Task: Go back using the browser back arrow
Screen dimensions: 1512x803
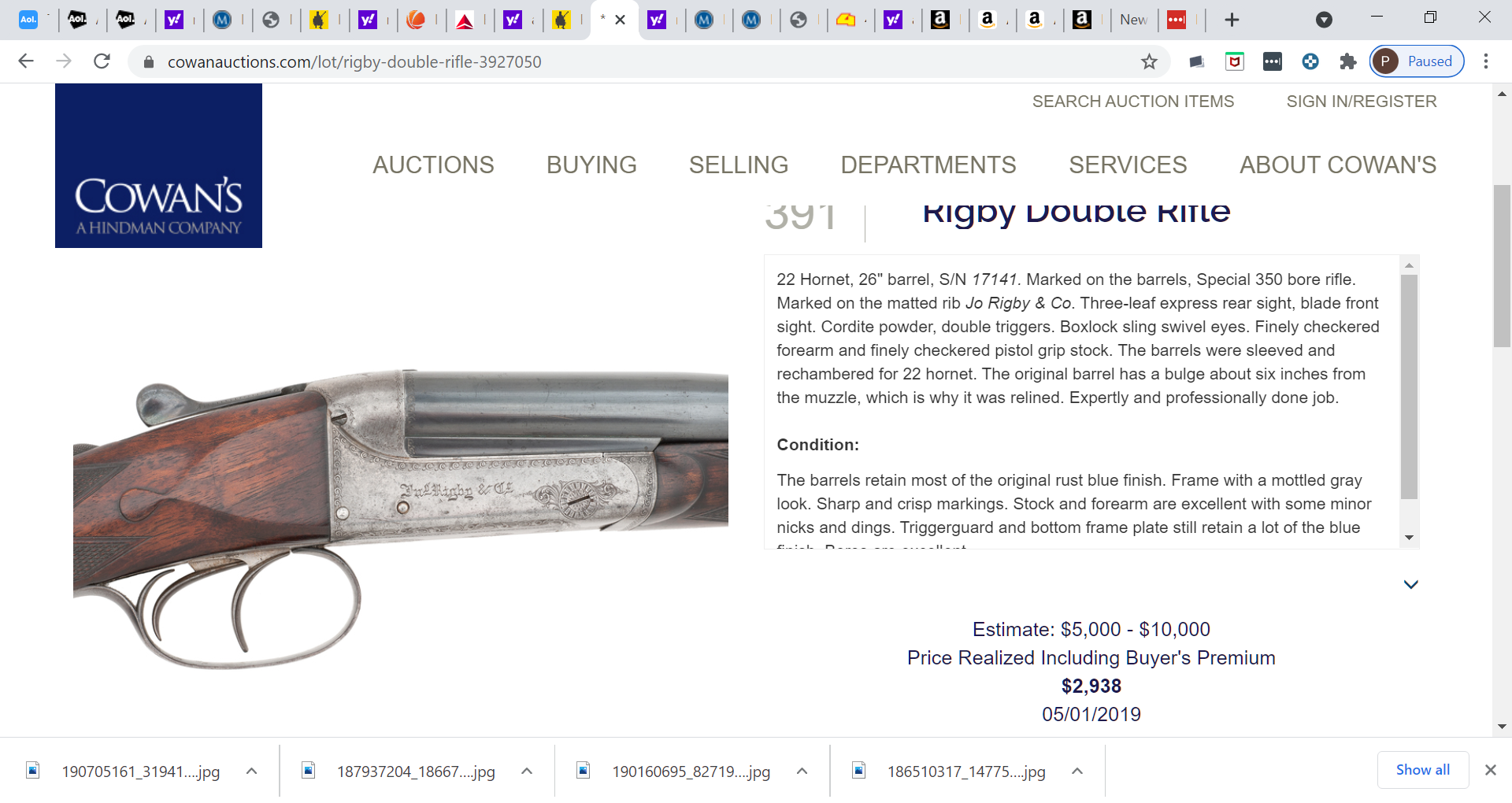Action: click(x=26, y=61)
